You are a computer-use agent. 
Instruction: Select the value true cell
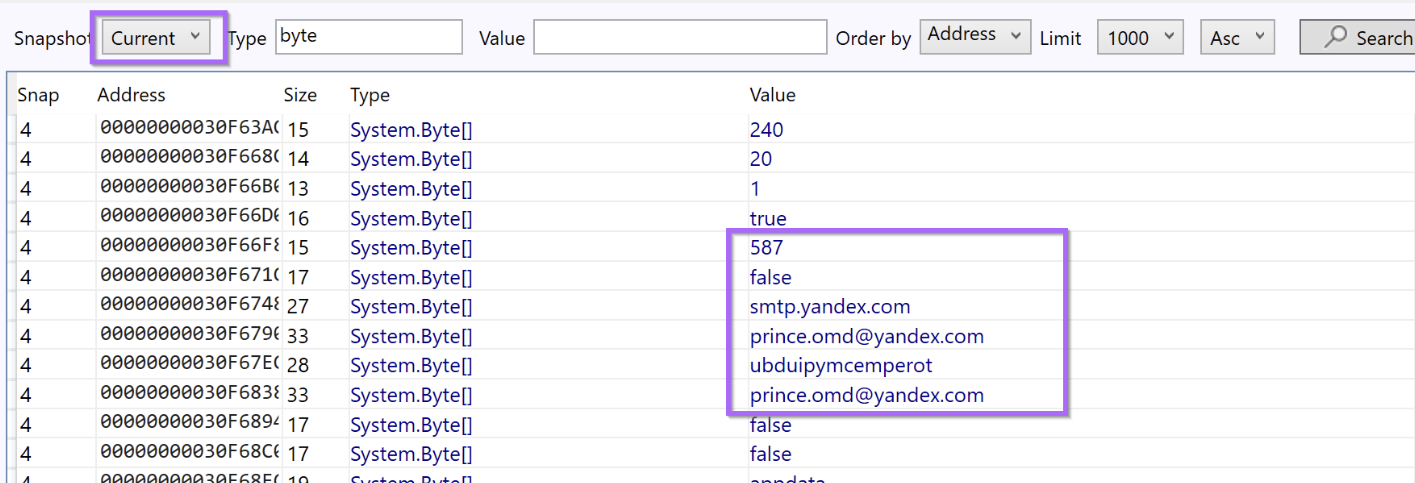pyautogui.click(x=768, y=218)
